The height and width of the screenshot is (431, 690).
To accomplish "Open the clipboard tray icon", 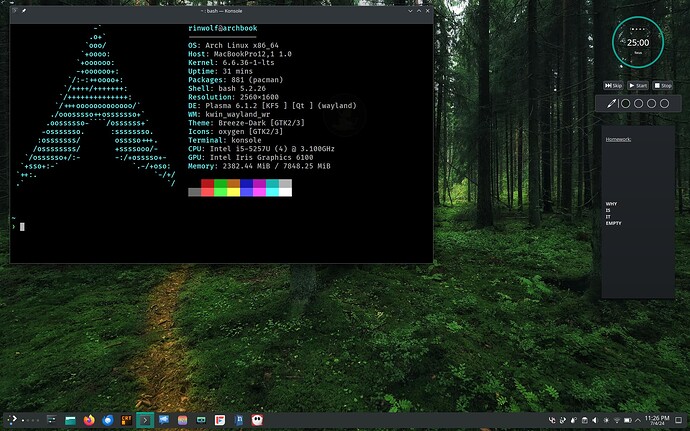I will pos(584,420).
